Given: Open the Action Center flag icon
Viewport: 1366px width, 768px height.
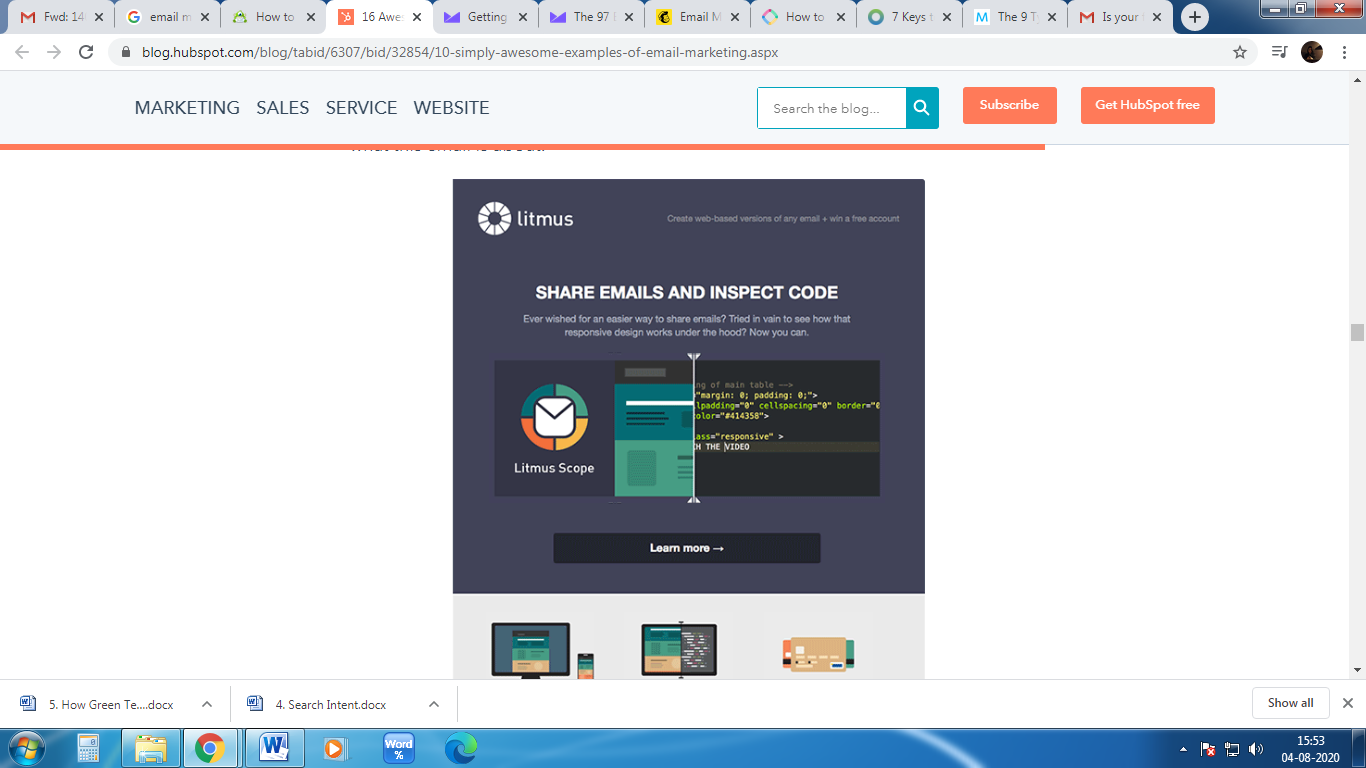Looking at the screenshot, I should click(1208, 749).
